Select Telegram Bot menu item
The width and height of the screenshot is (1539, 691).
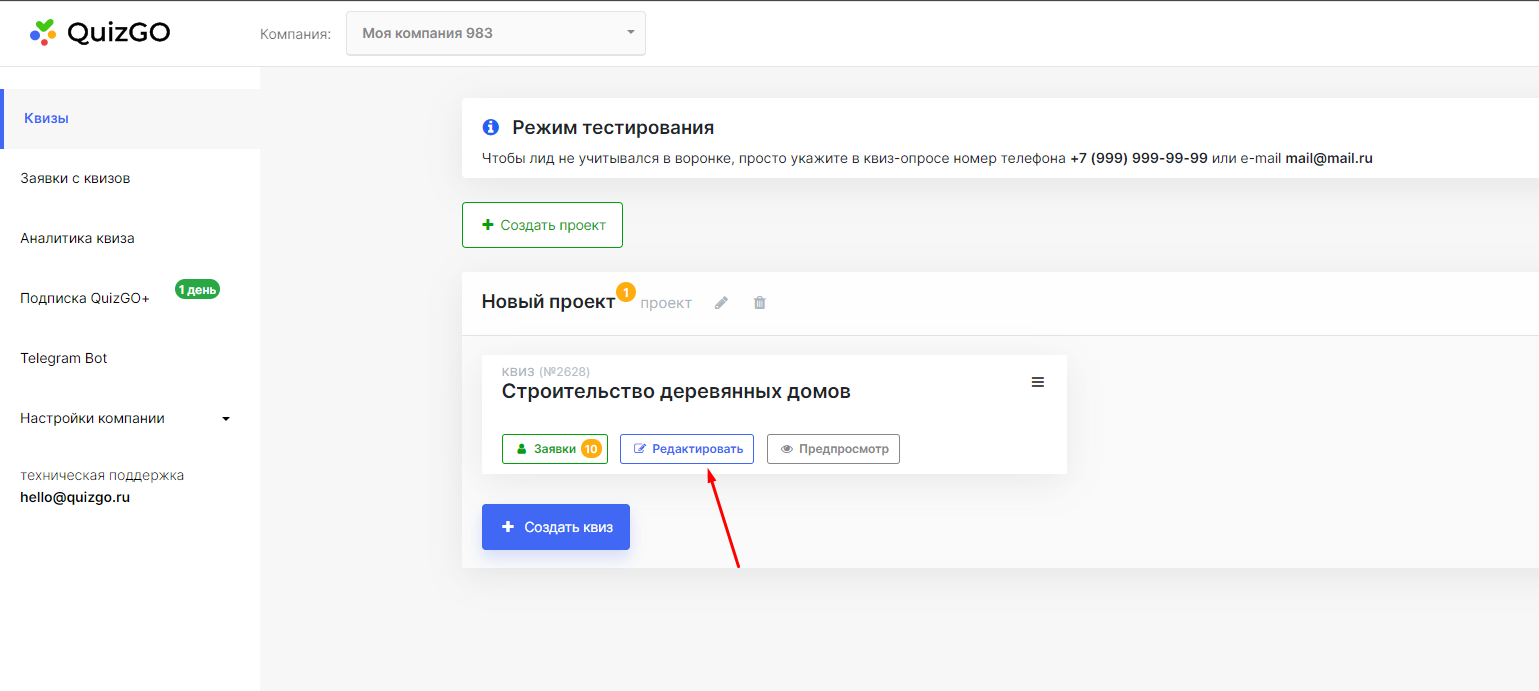pyautogui.click(x=64, y=358)
